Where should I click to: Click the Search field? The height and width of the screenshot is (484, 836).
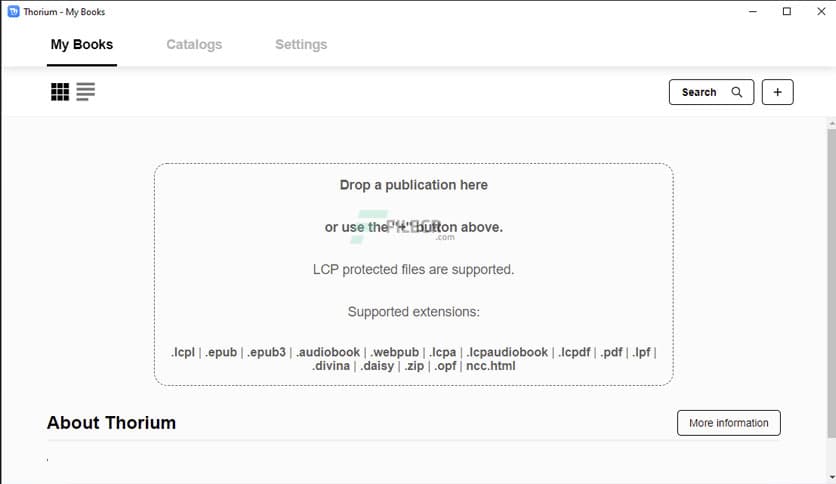711,92
